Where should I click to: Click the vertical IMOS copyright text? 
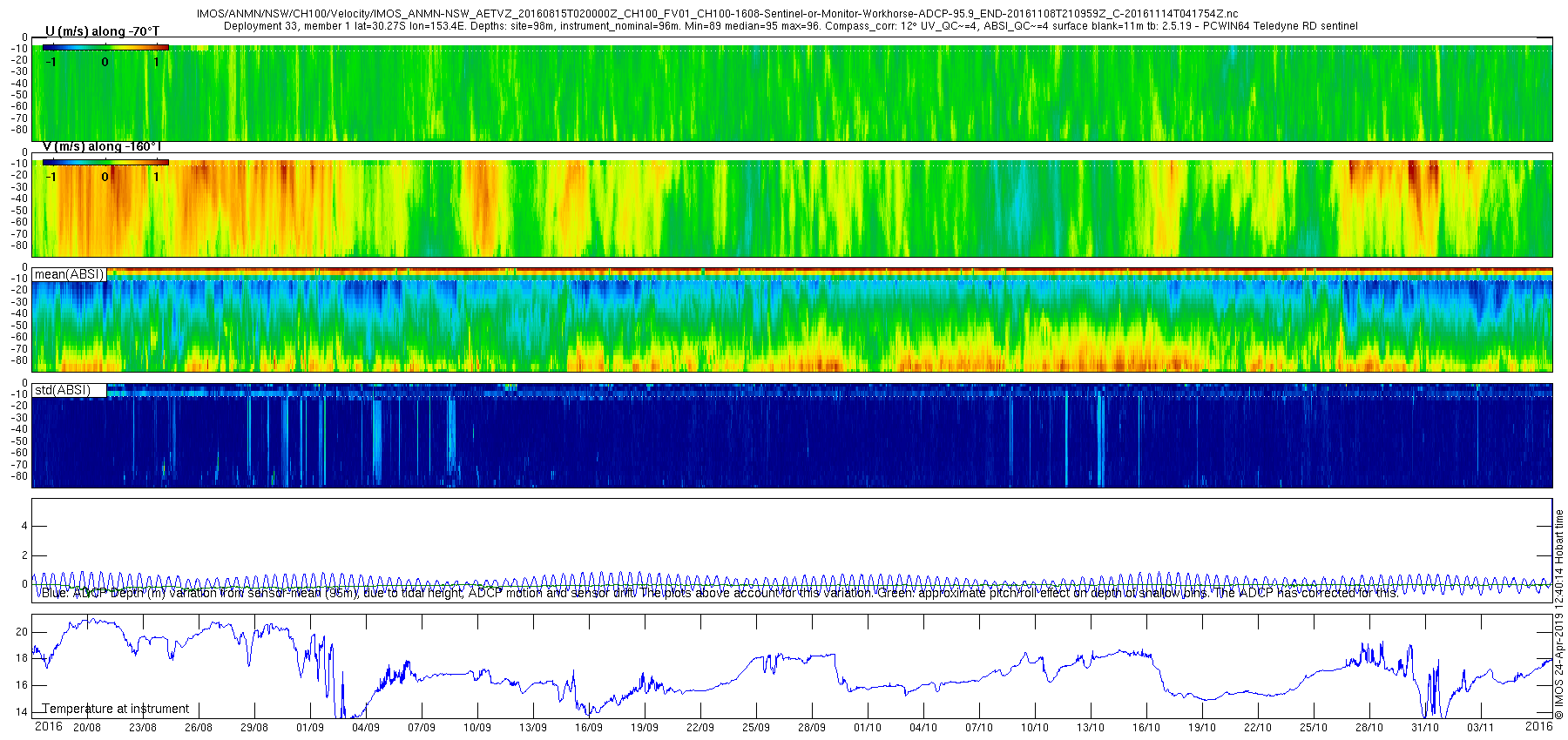click(x=1559, y=615)
